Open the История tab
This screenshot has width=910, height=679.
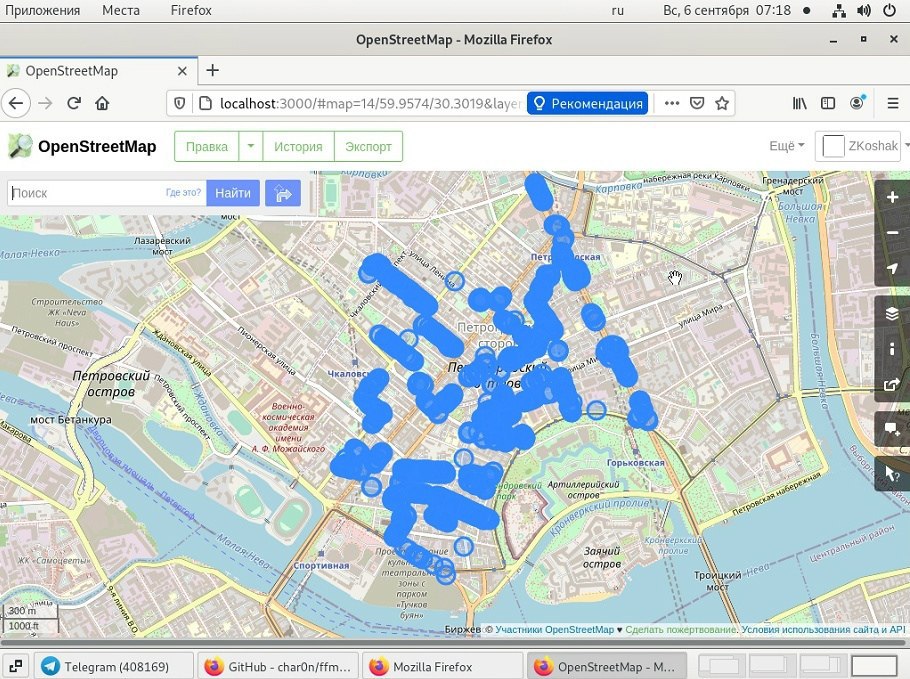pos(298,146)
